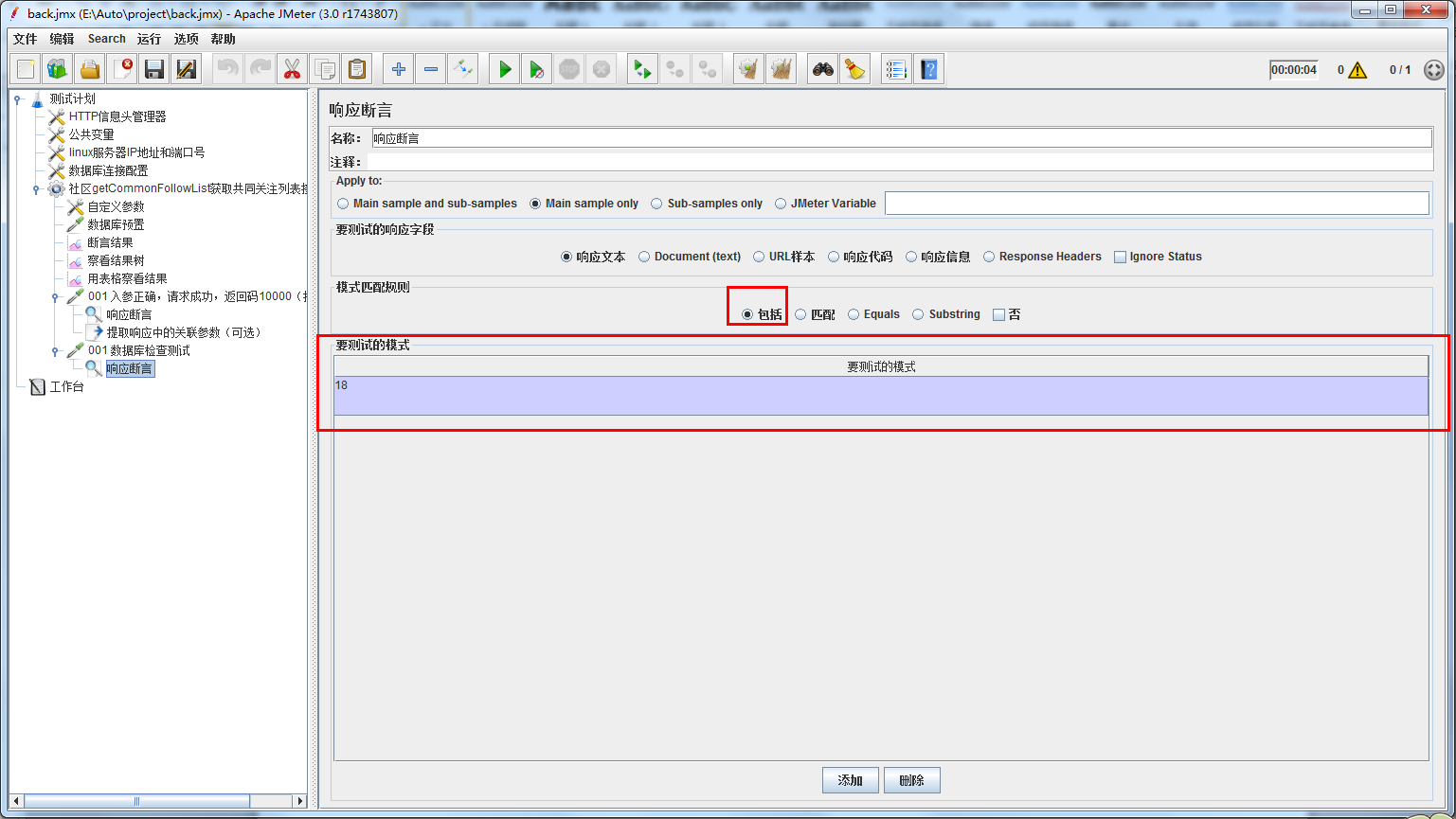Choose Equals pattern matching rule
This screenshot has height=819, width=1456.
pyautogui.click(x=873, y=314)
